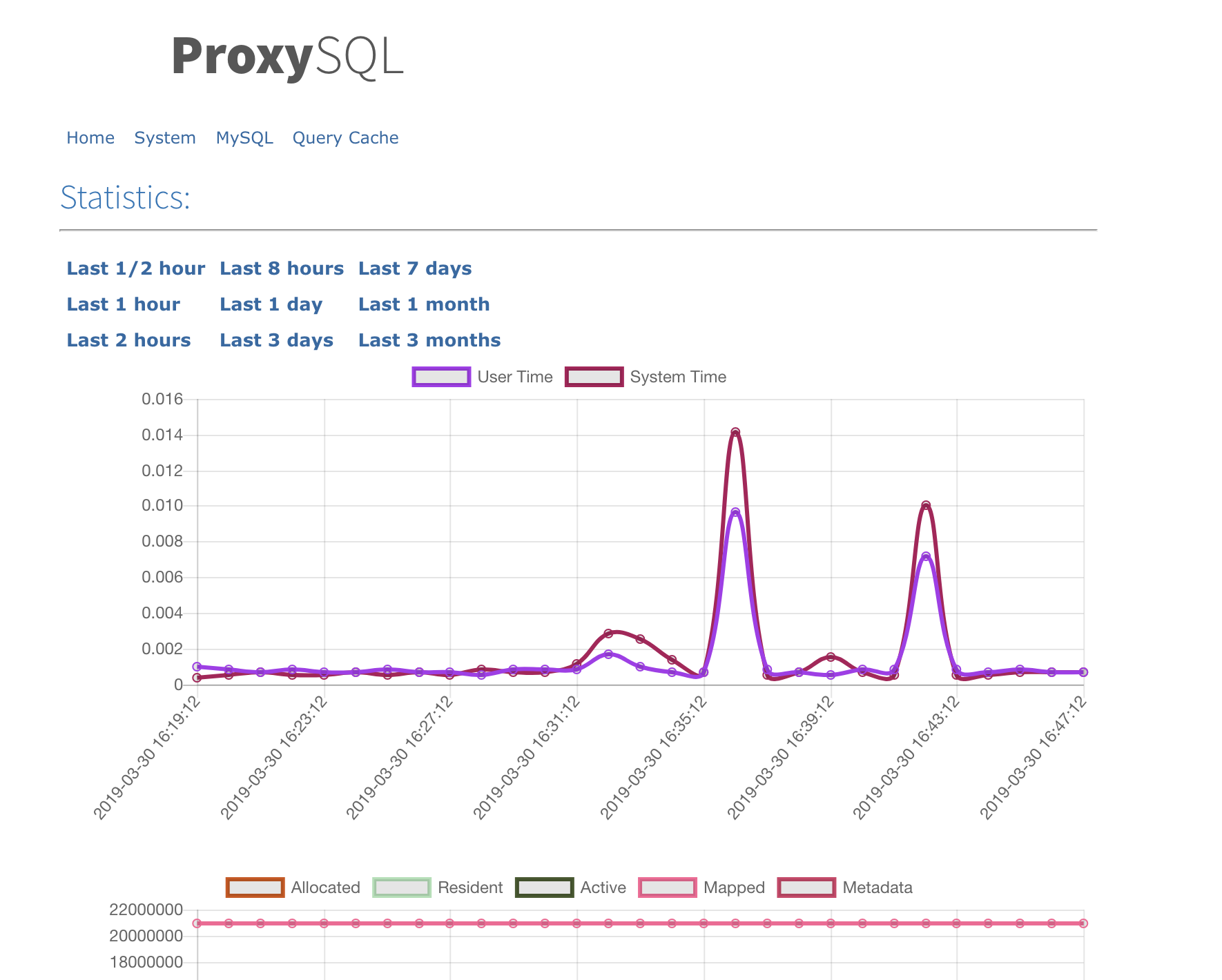
Task: Navigate to the MySQL section
Action: (x=244, y=137)
